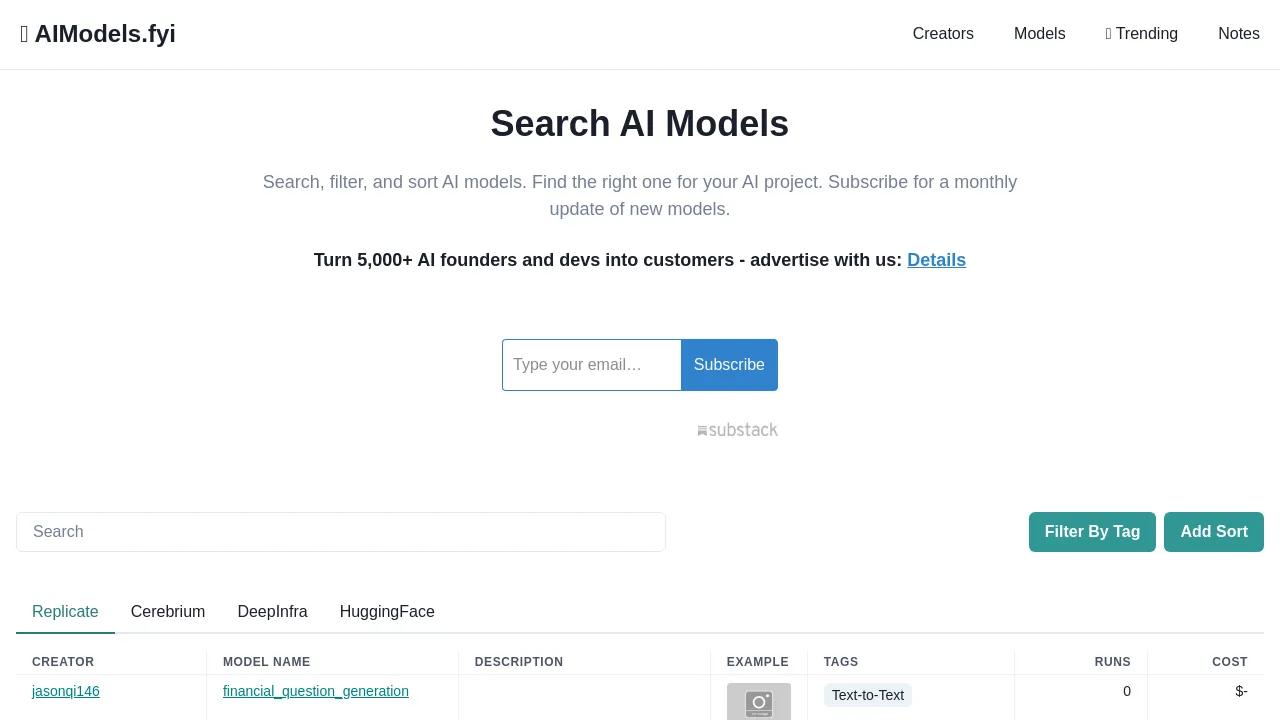
Task: Open the Notes nav link
Action: pos(1238,34)
